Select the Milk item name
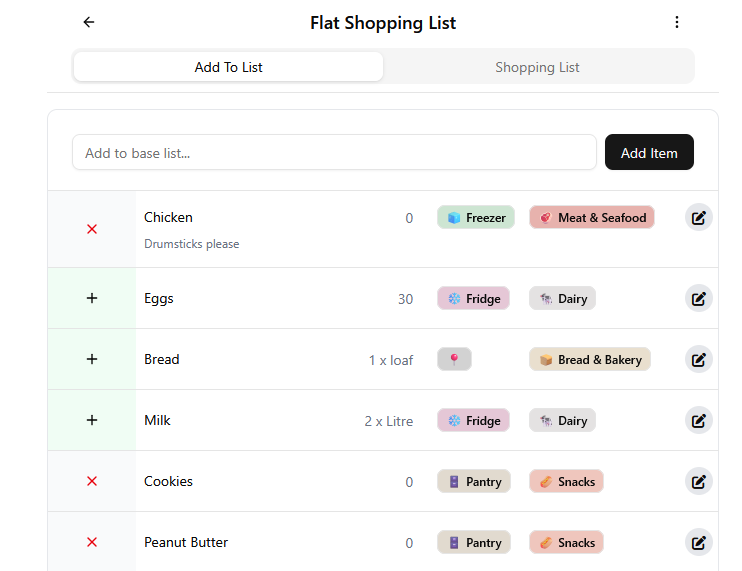Image resolution: width=742 pixels, height=571 pixels. tap(157, 420)
